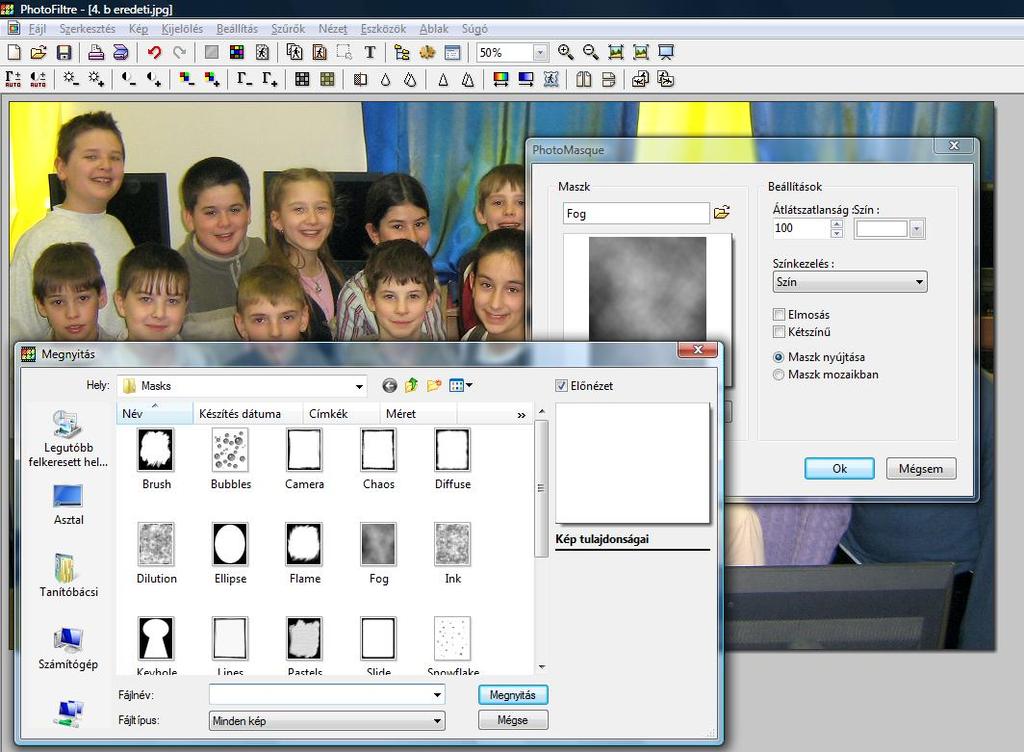1024x752 pixels.
Task: Expand hidden columns chevron in file list
Action: point(521,415)
